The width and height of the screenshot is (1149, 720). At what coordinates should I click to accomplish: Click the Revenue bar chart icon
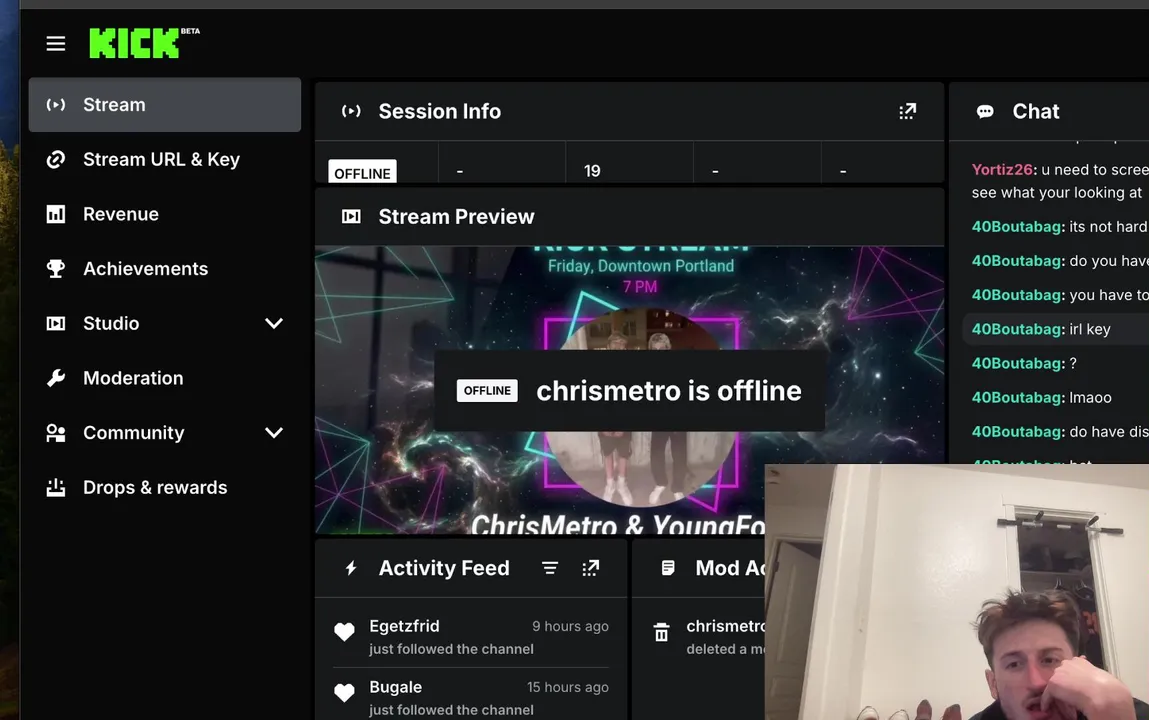tap(56, 214)
